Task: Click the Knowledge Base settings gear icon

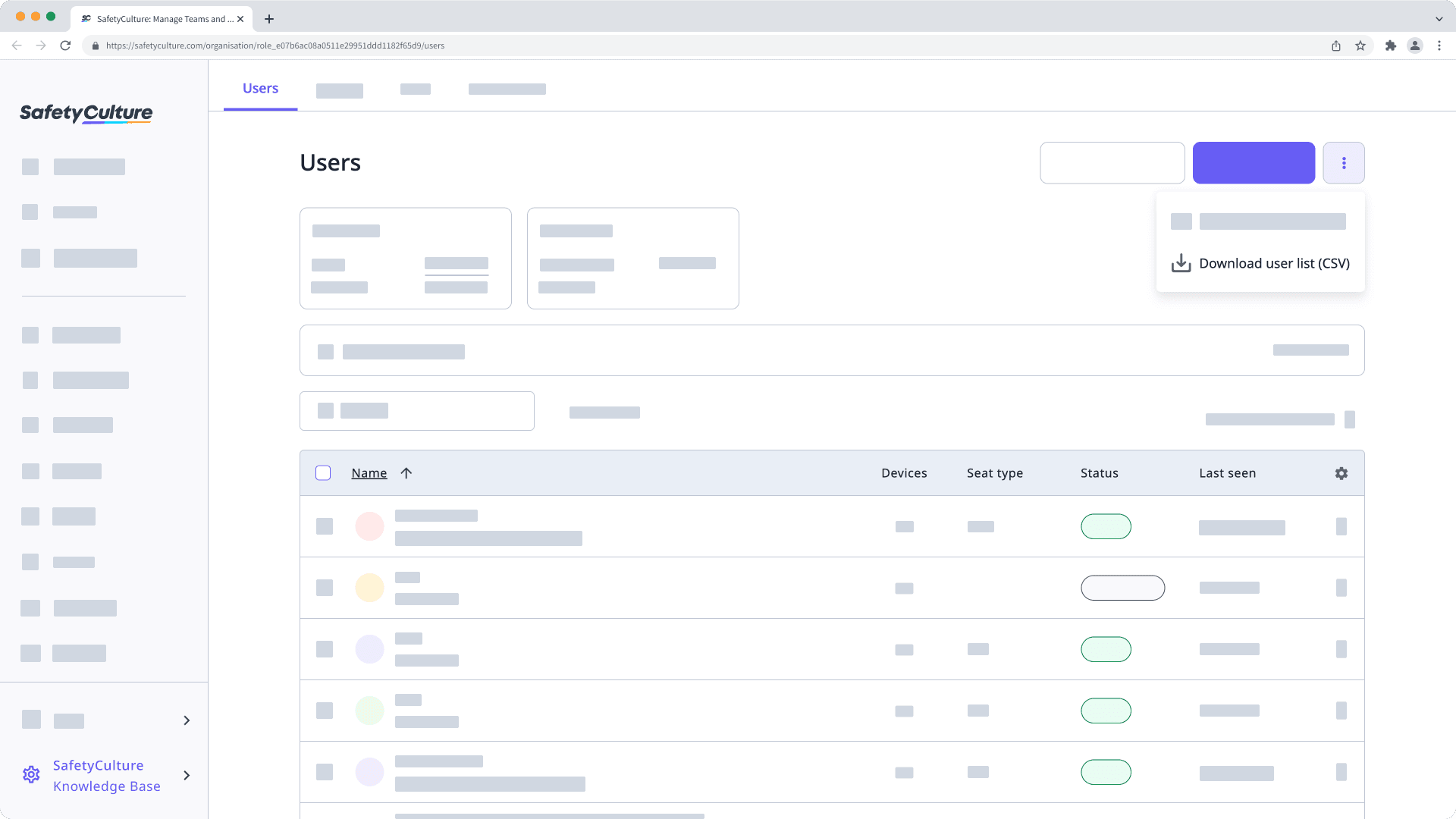Action: [31, 774]
